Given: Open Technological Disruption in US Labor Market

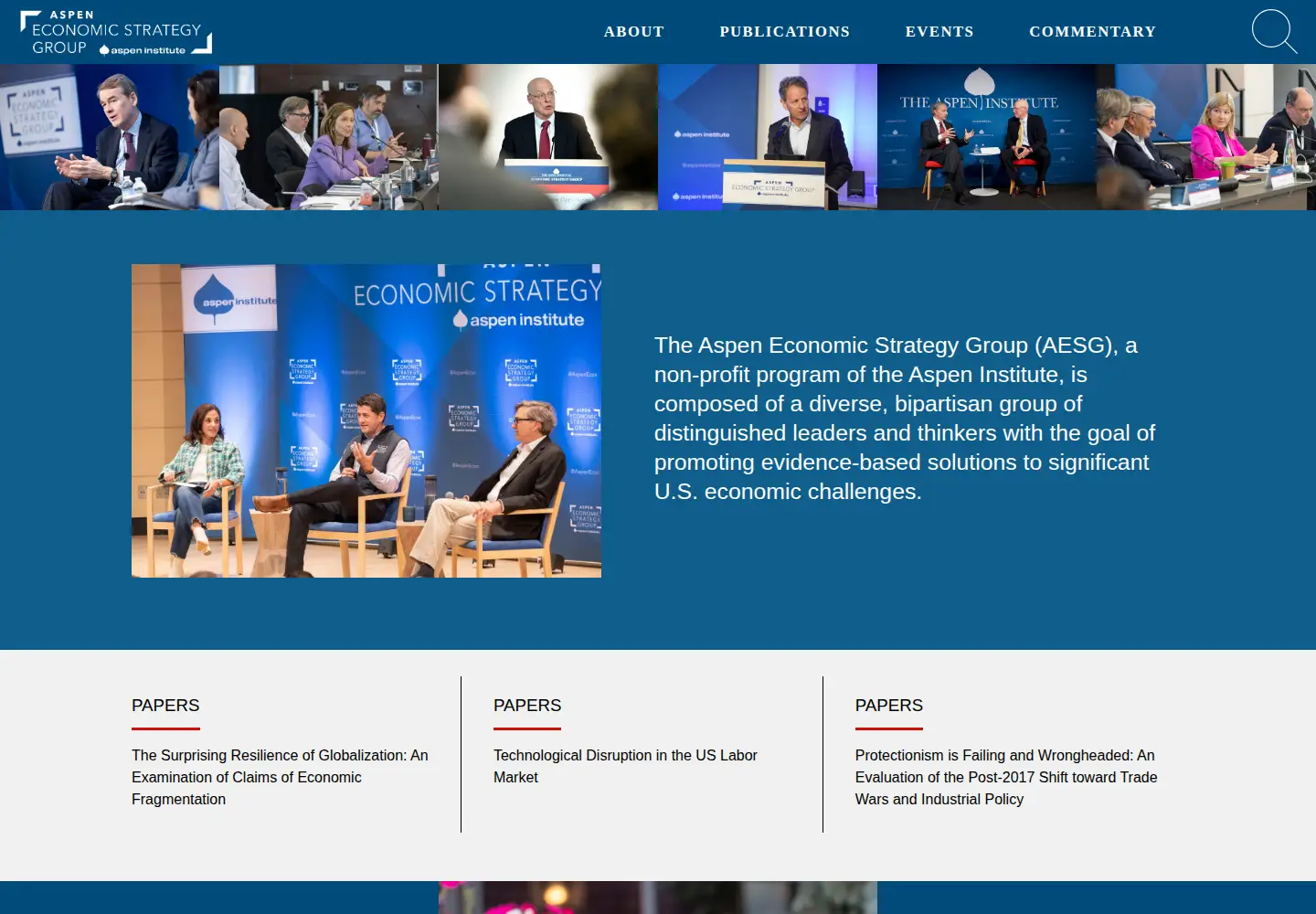Looking at the screenshot, I should (x=625, y=766).
